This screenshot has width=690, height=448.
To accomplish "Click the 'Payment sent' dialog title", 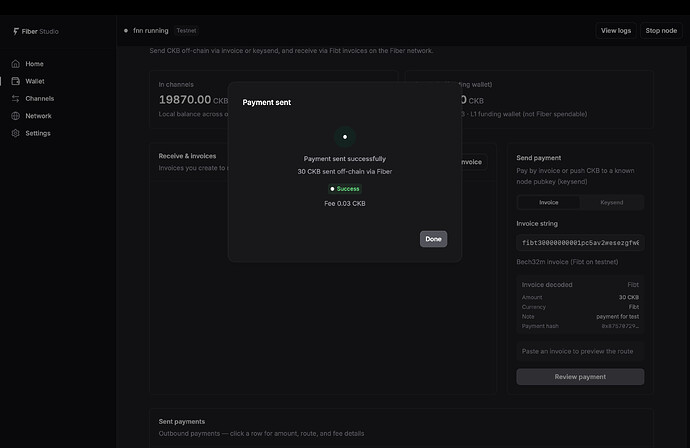I will pos(267,103).
